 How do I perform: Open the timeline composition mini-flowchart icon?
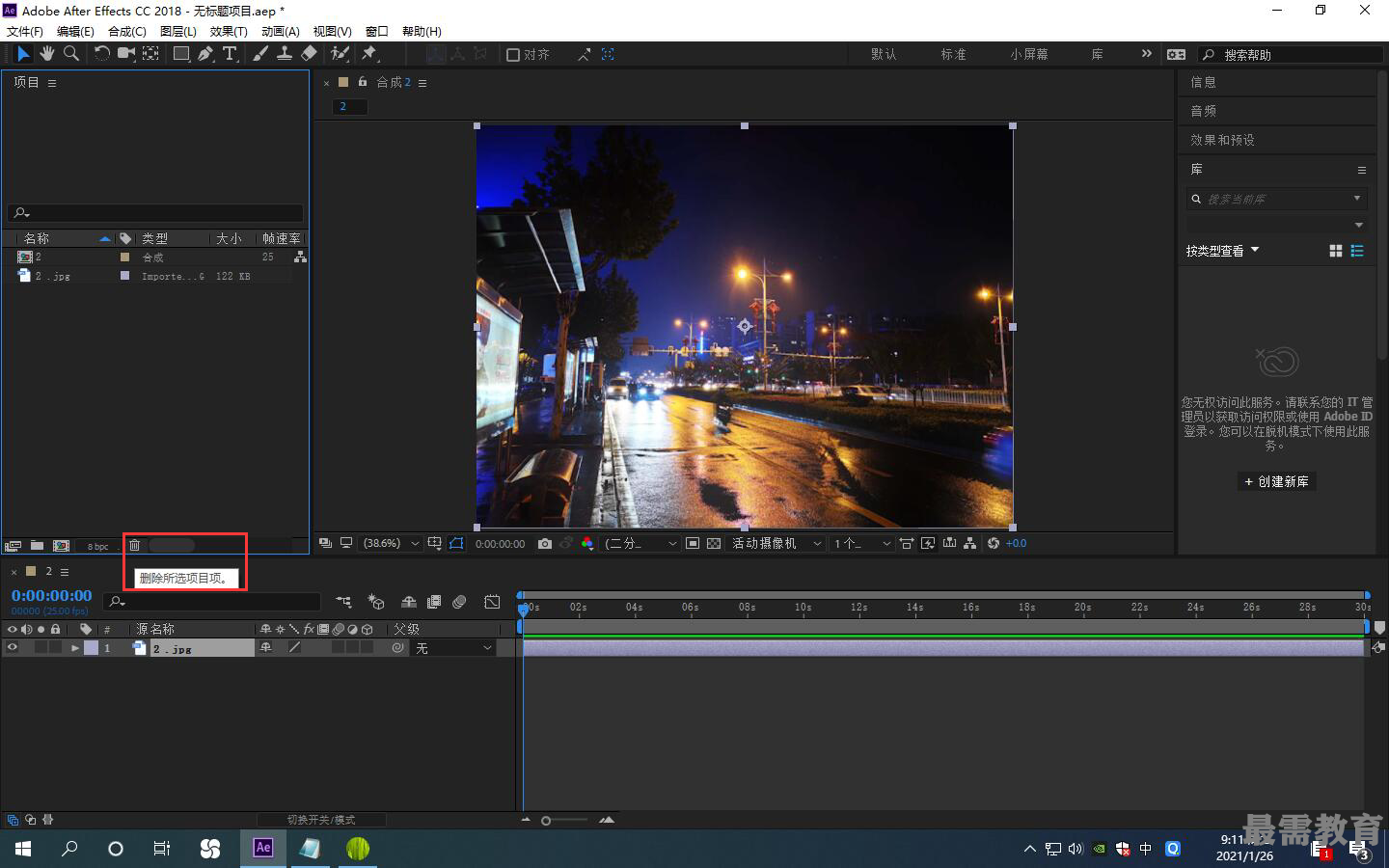click(x=344, y=602)
